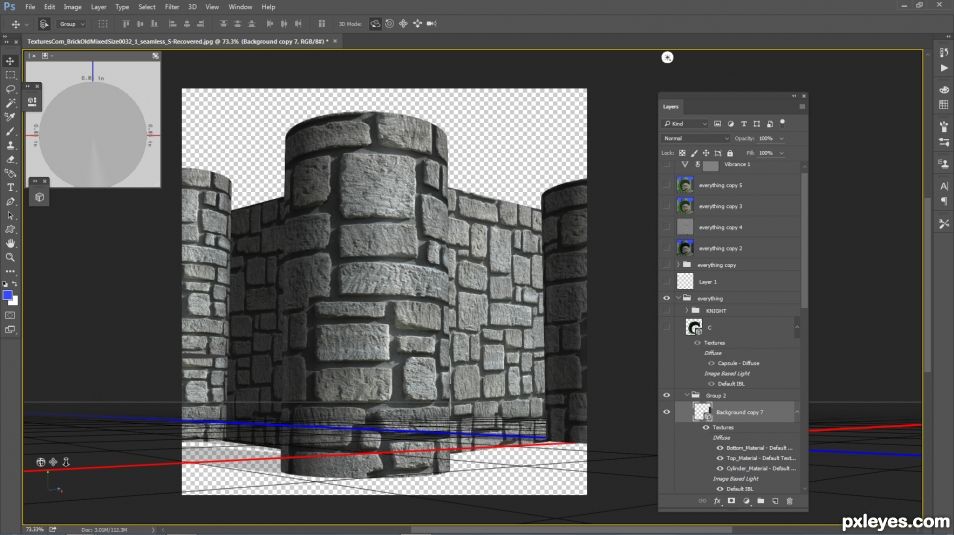Create new fill or adjustment layer
The image size is (954, 535).
746,501
